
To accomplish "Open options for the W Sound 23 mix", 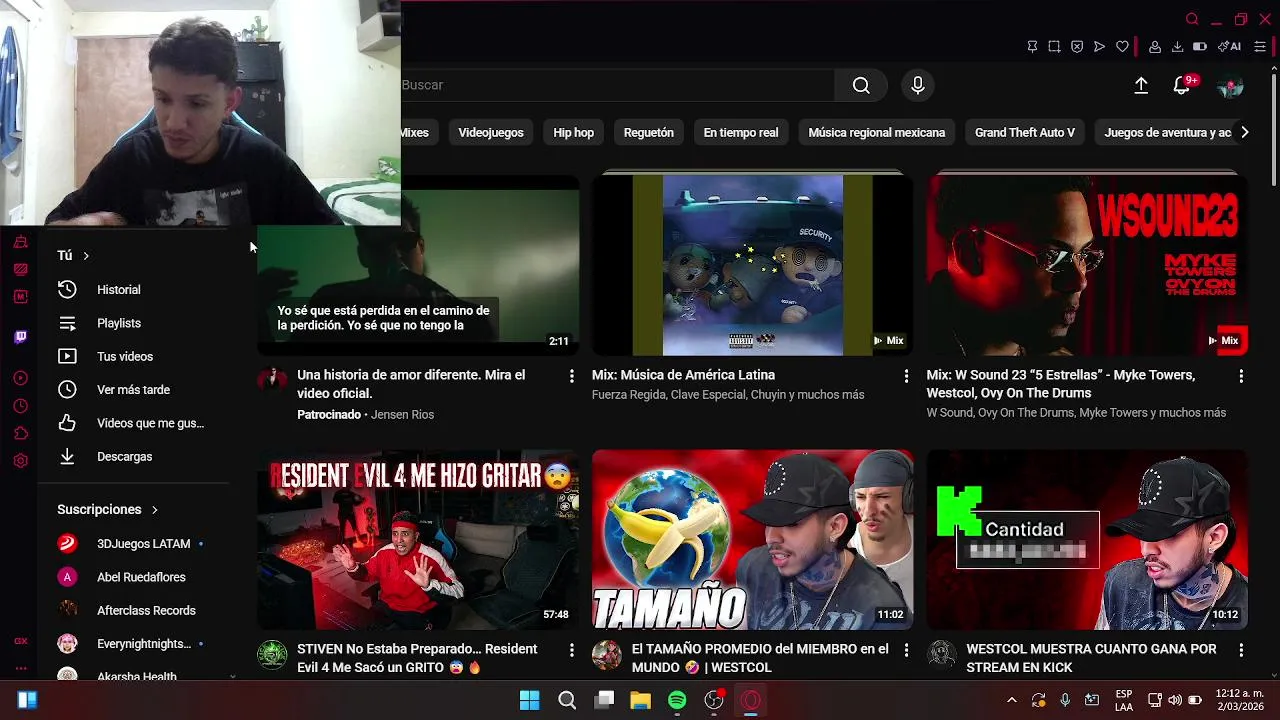I will pos(1241,376).
